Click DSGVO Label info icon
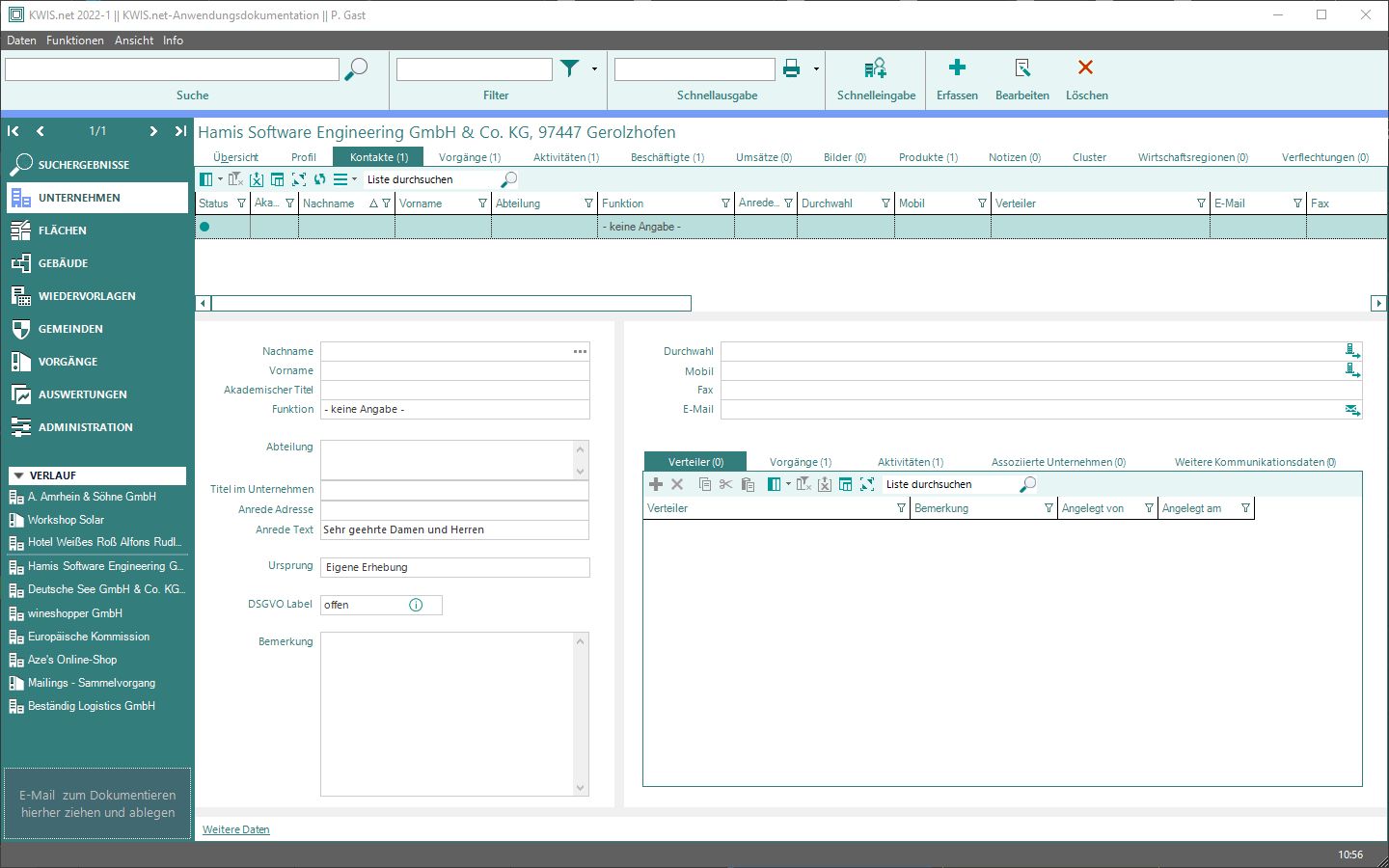Viewport: 1389px width, 868px height. click(x=416, y=605)
